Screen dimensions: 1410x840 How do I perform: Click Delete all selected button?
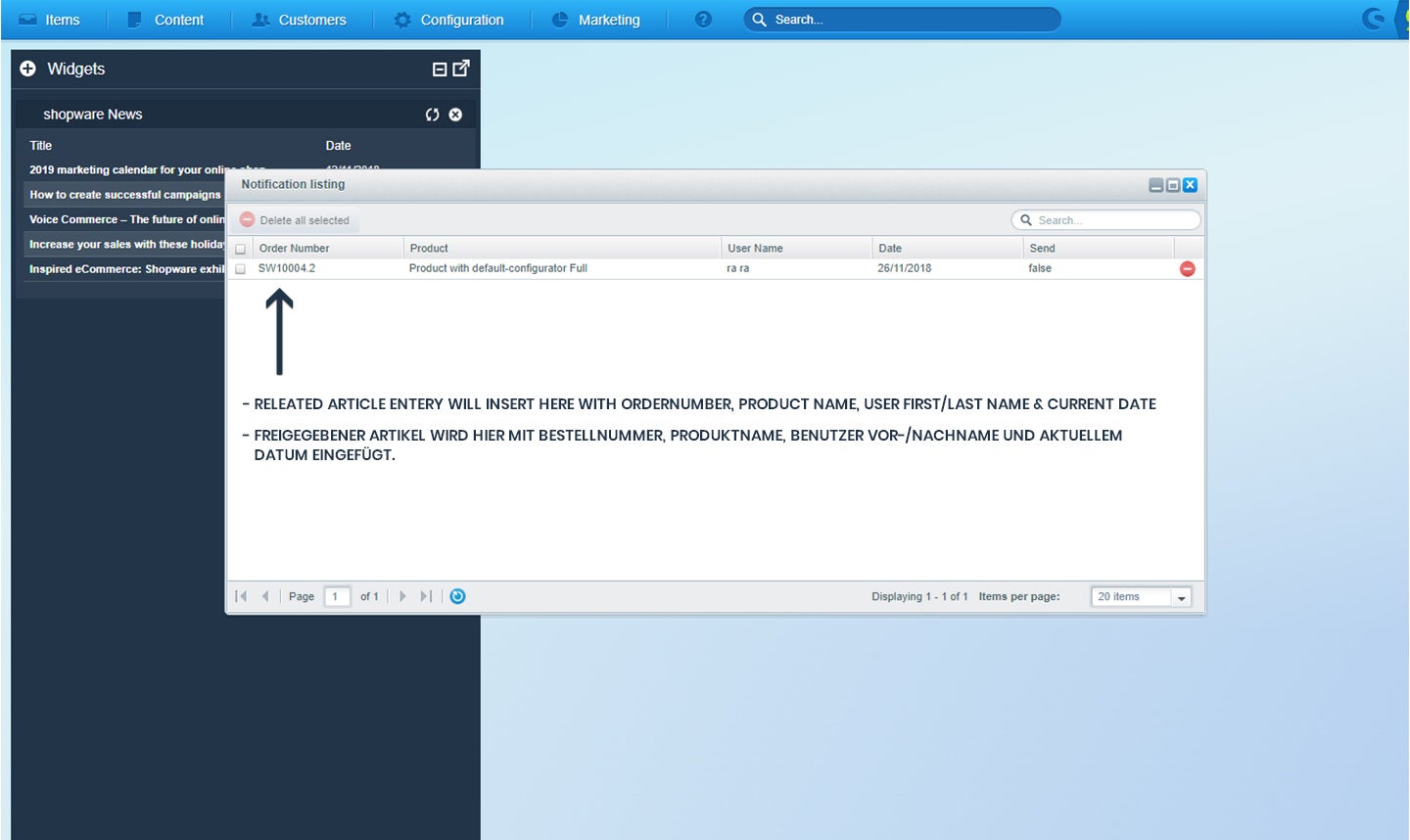coord(295,220)
